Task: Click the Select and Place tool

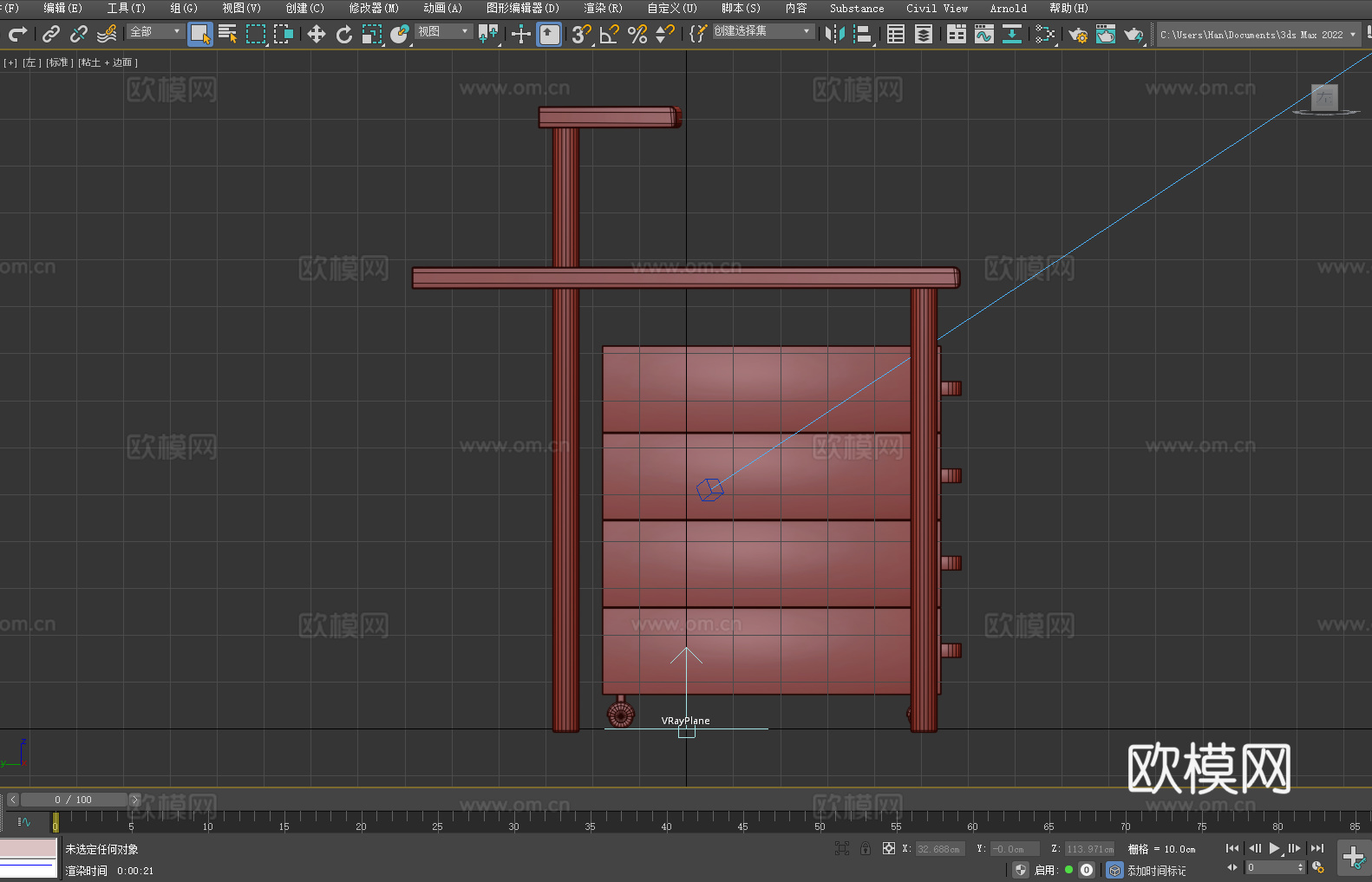Action: pyautogui.click(x=400, y=34)
